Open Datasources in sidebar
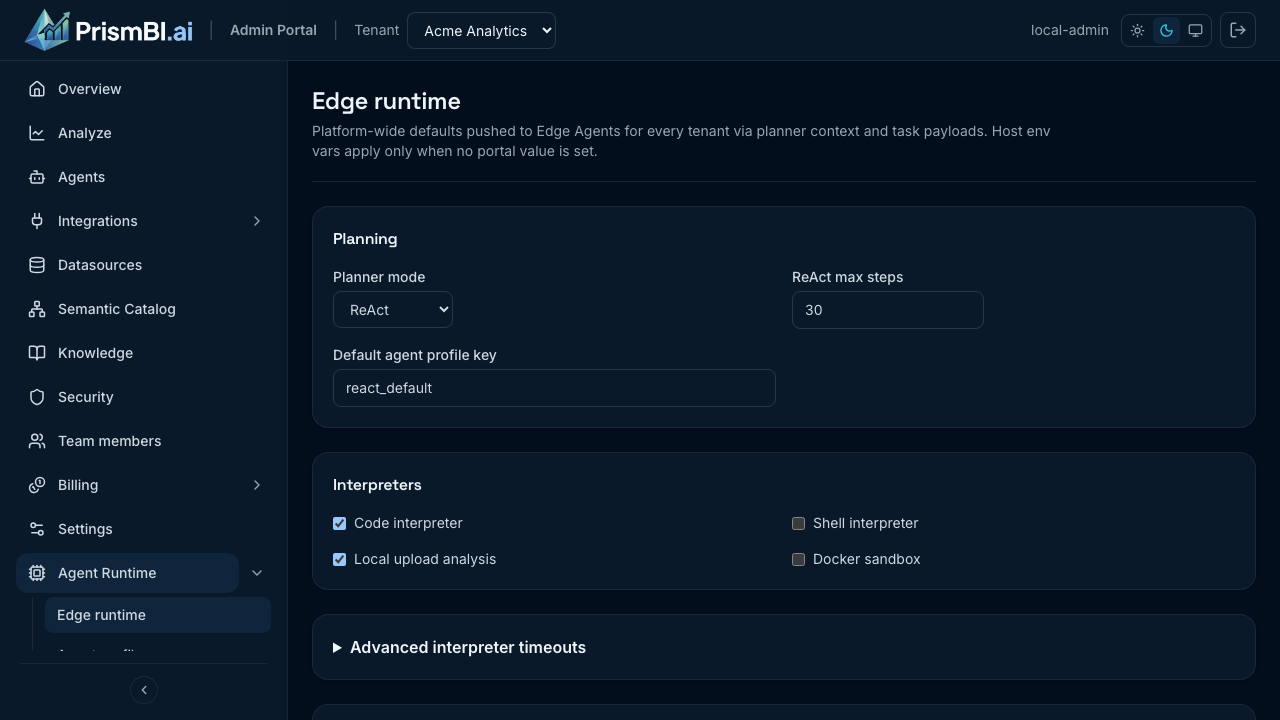Viewport: 1280px width, 720px height. pos(143,265)
